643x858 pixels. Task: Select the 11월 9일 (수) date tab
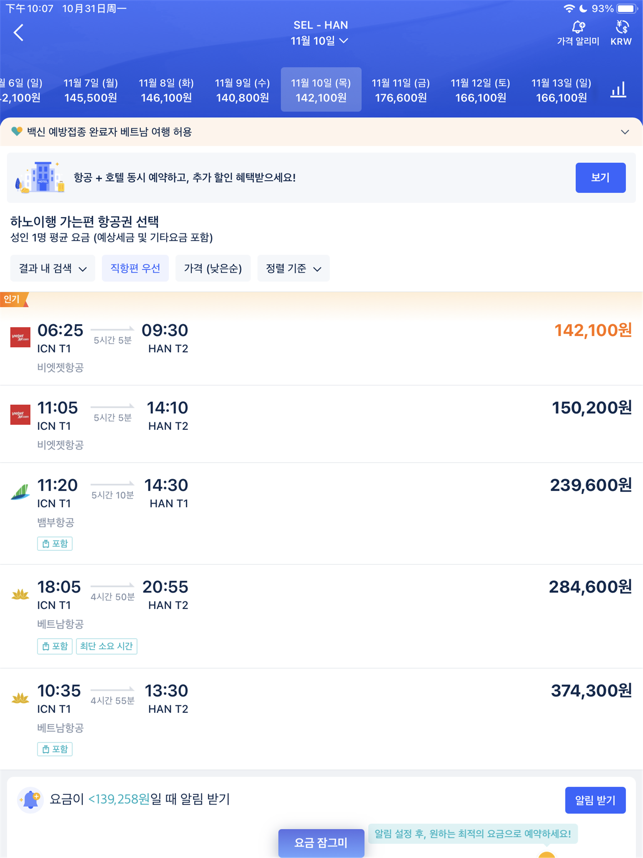click(x=242, y=90)
